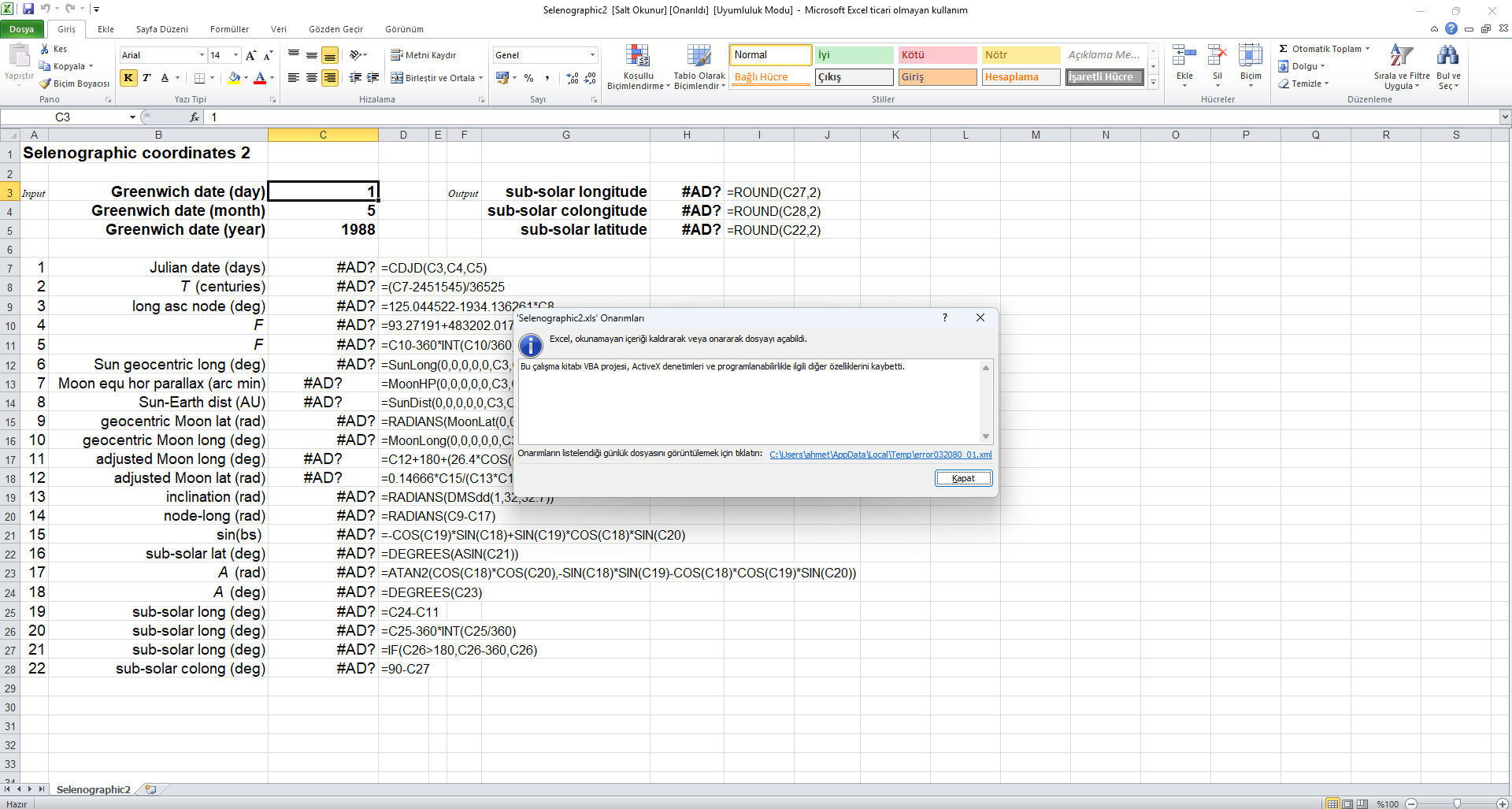This screenshot has height=809, width=1512.
Task: Click the zoom slider handle
Action: click(1457, 803)
